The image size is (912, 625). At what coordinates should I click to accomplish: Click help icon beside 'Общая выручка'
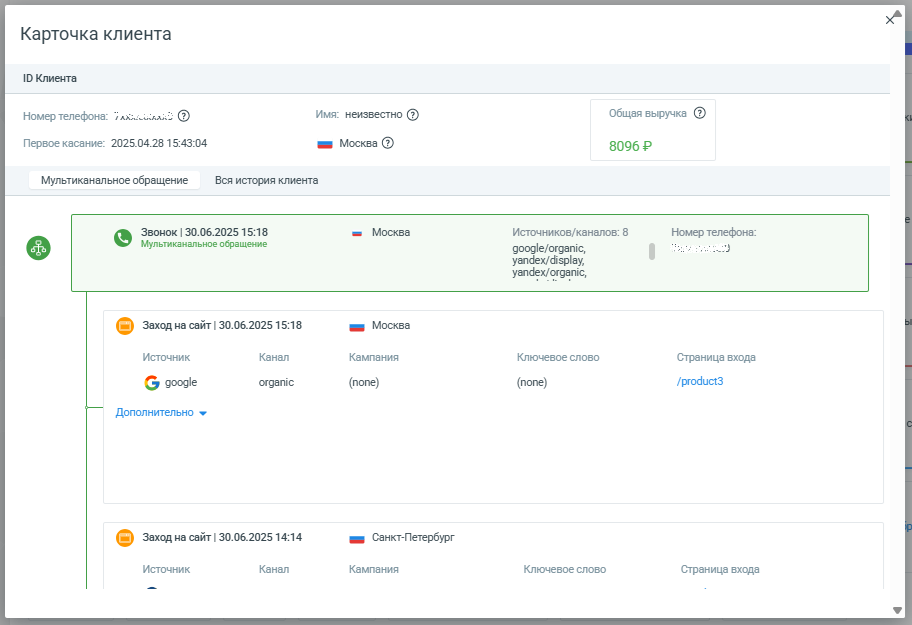click(700, 113)
